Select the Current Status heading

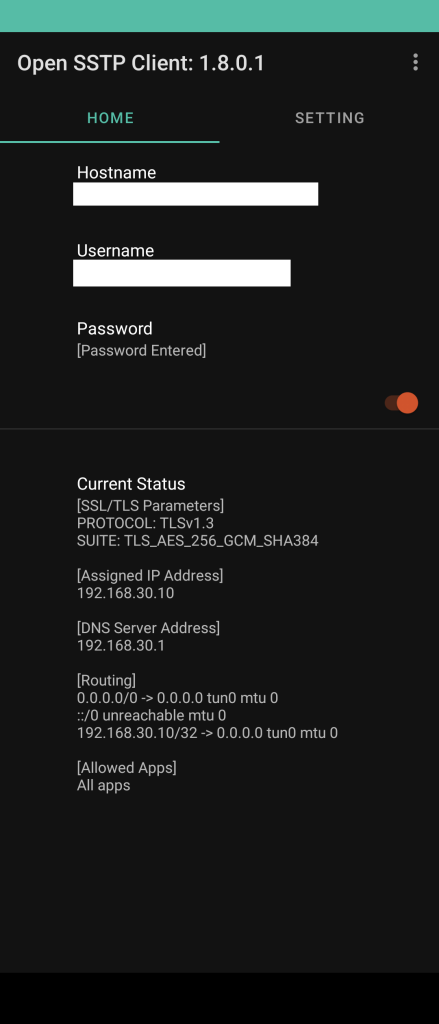coord(131,484)
